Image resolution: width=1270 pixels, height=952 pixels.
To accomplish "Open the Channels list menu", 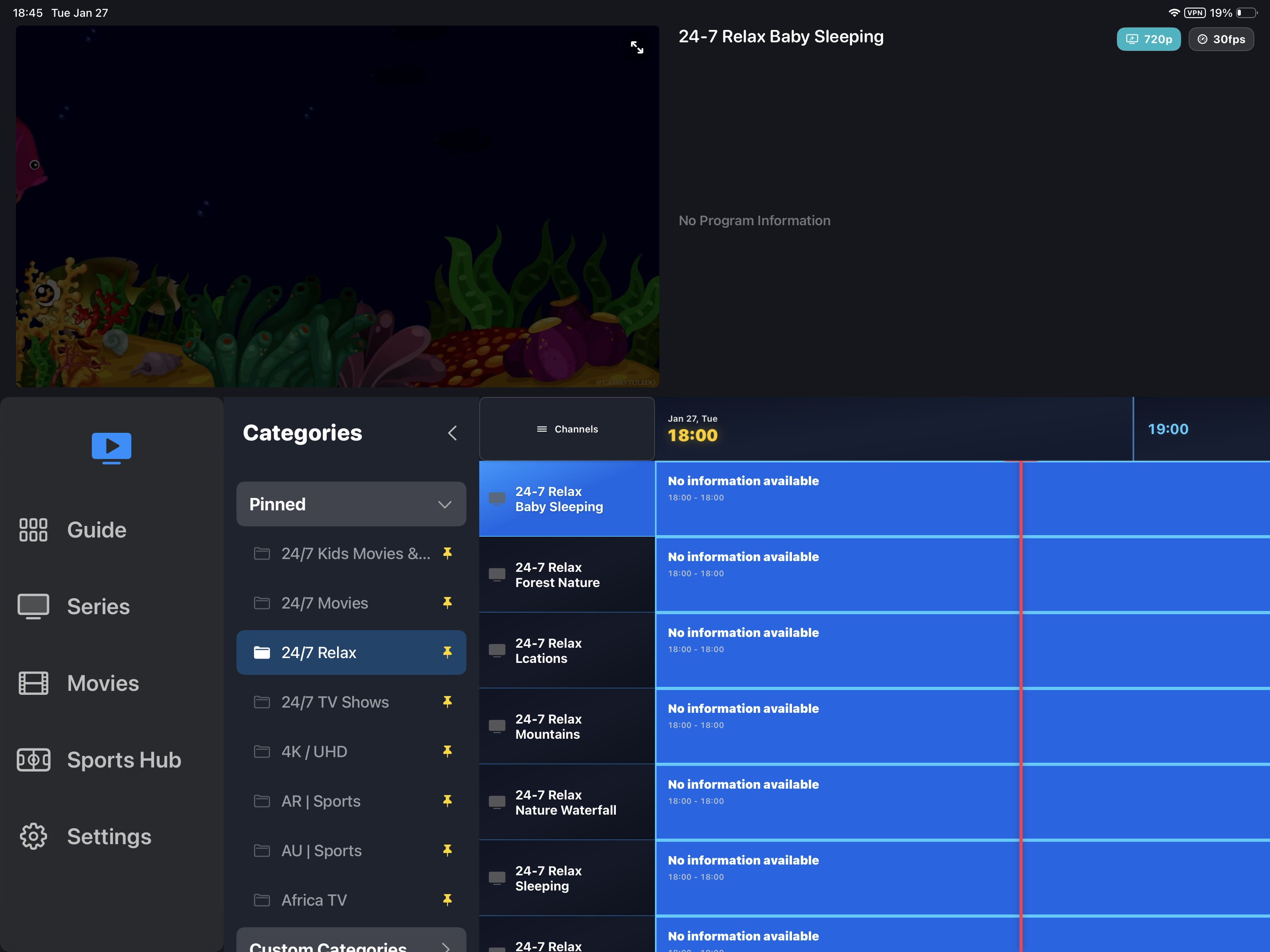I will point(567,428).
